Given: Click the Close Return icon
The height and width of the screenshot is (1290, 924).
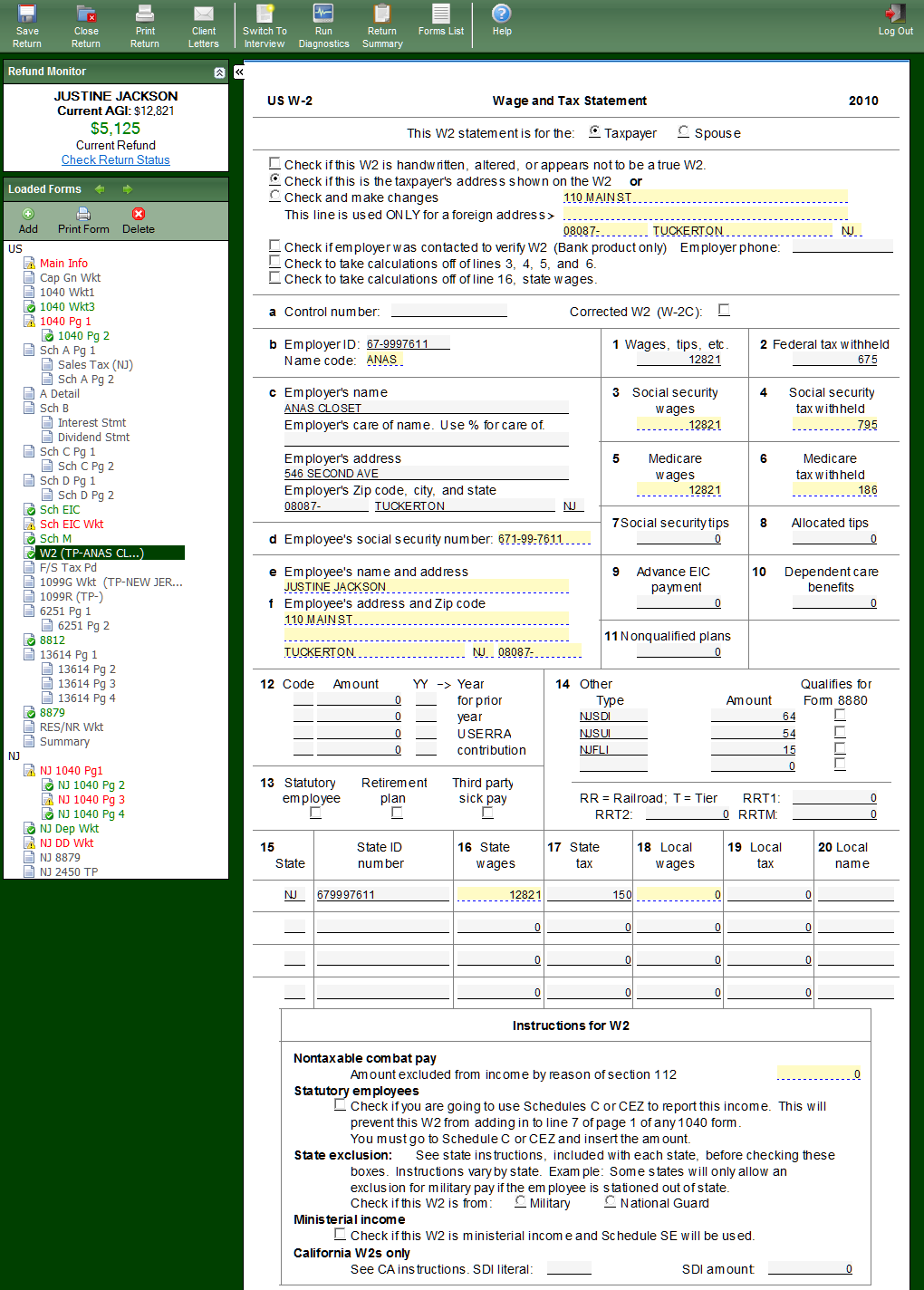Looking at the screenshot, I should pos(86,14).
